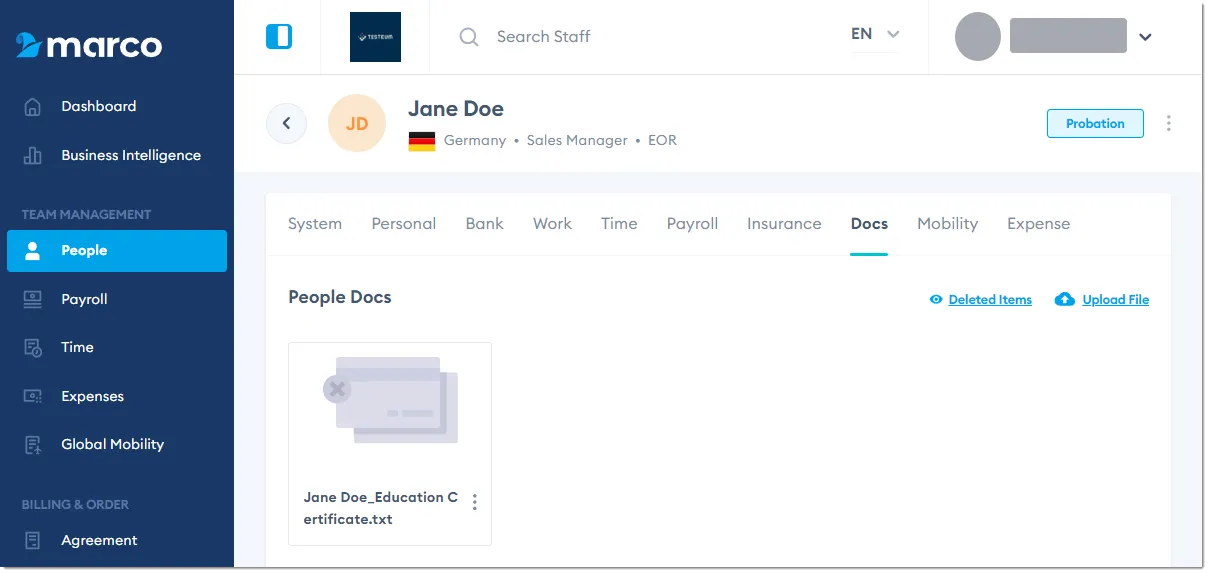
Task: Click Jane Doe_Education Certificate.txt filename
Action: (x=380, y=508)
